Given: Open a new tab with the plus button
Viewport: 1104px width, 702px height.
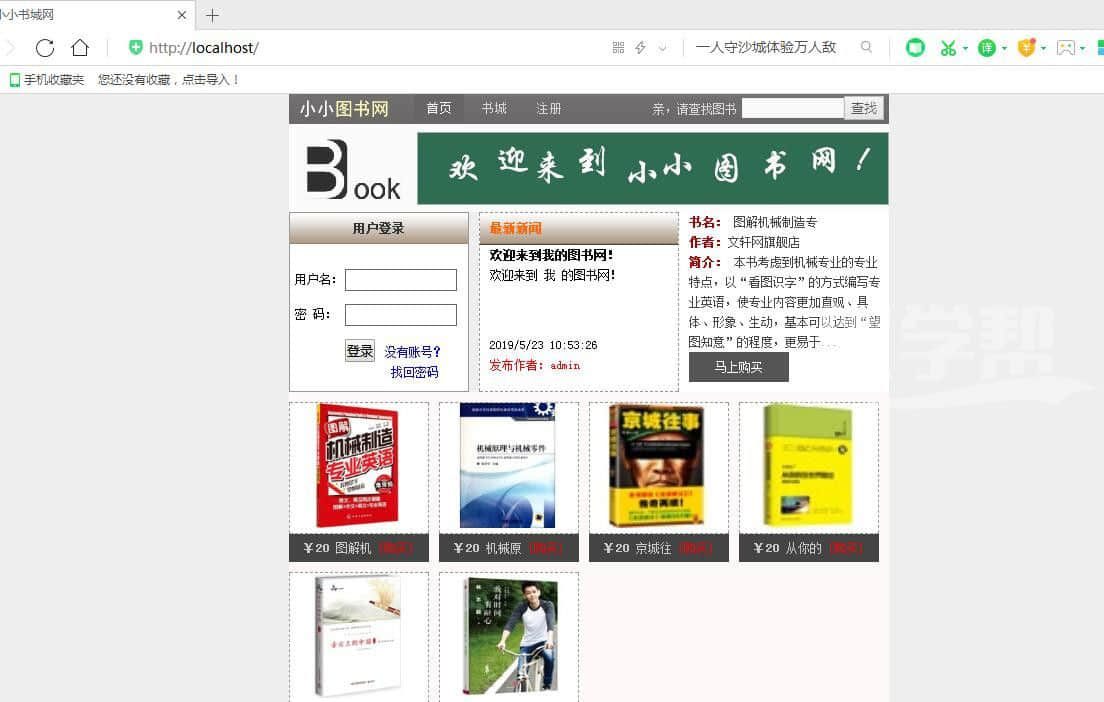Looking at the screenshot, I should [212, 15].
